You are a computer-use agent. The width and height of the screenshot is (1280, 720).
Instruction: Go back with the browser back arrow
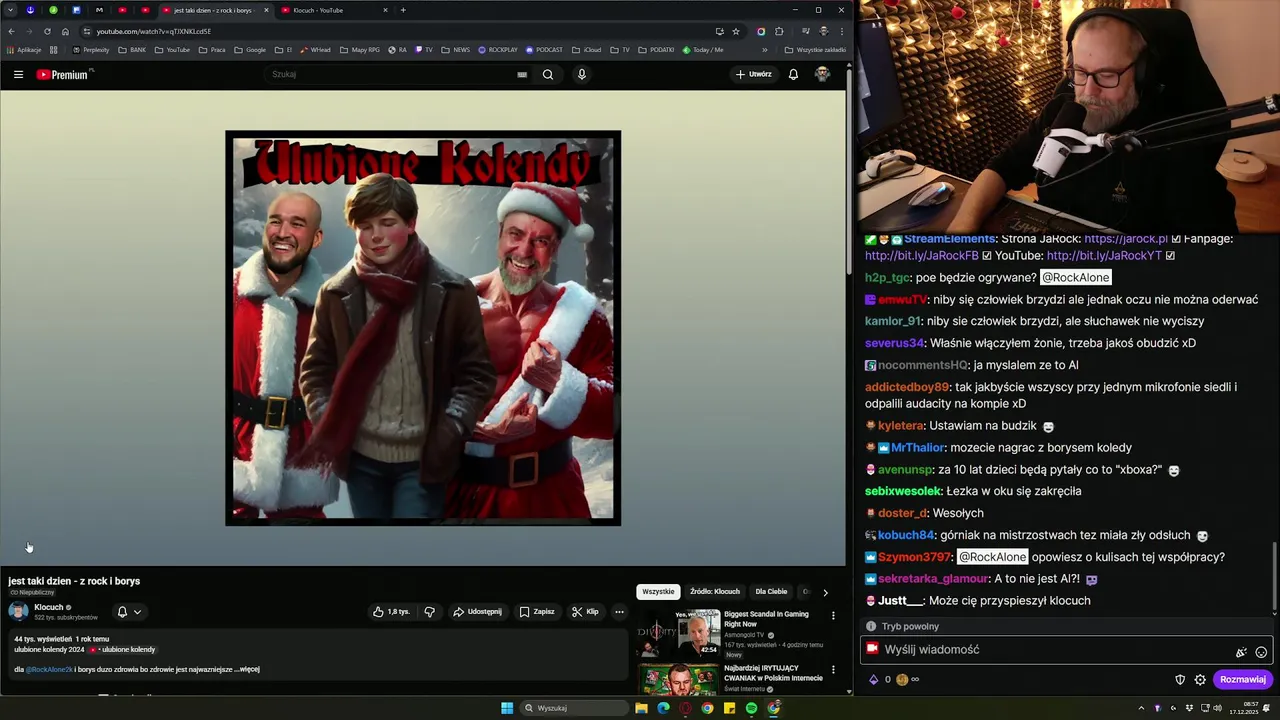(x=11, y=31)
